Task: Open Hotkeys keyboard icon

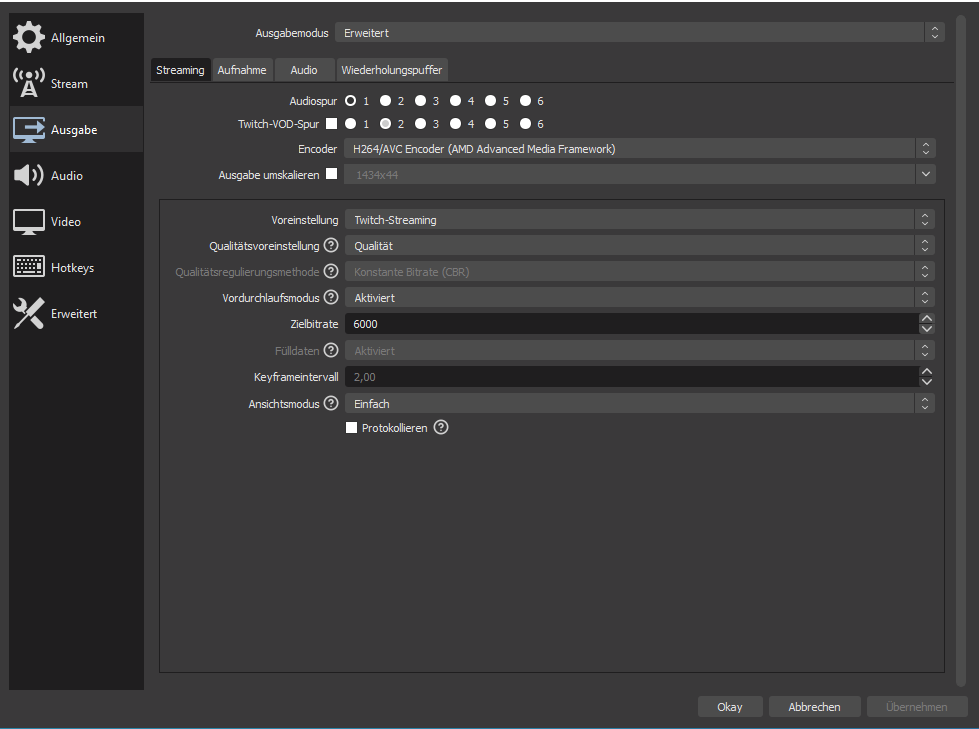Action: (x=28, y=268)
